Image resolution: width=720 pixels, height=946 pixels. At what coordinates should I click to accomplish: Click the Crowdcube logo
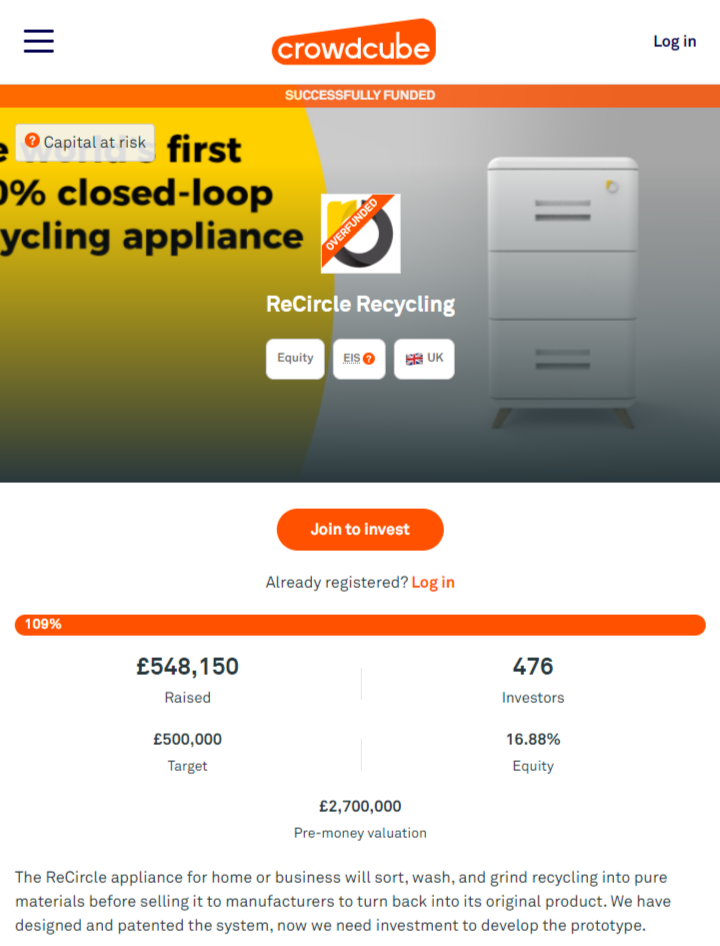coord(354,43)
